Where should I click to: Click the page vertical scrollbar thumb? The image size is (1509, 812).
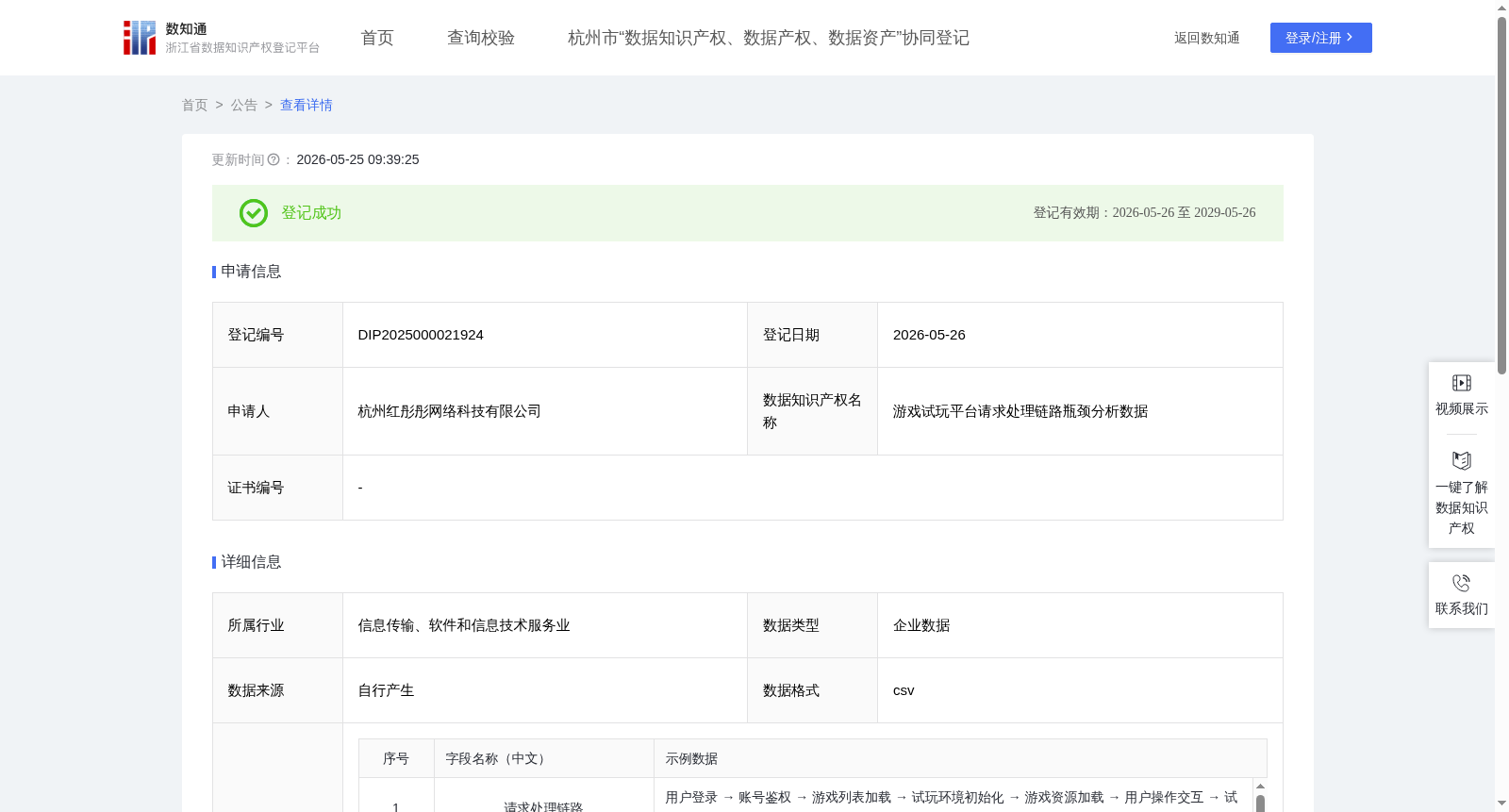(1501, 195)
